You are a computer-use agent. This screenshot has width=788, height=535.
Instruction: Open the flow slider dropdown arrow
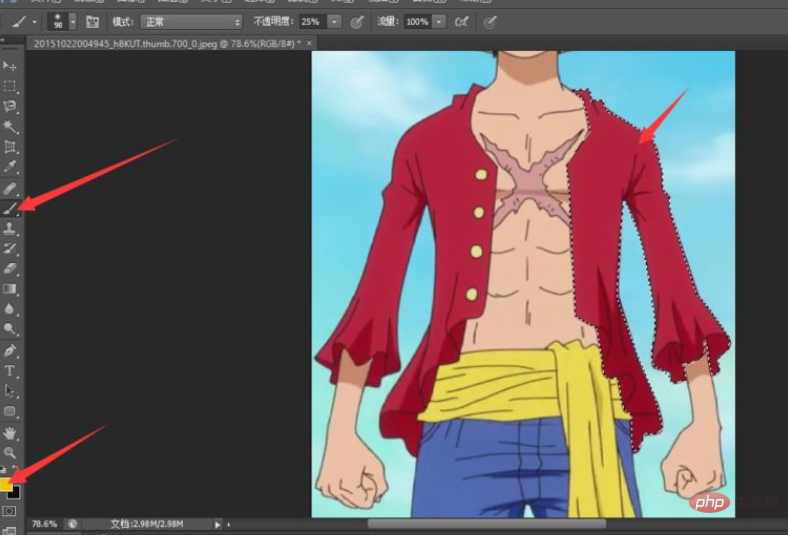click(439, 22)
